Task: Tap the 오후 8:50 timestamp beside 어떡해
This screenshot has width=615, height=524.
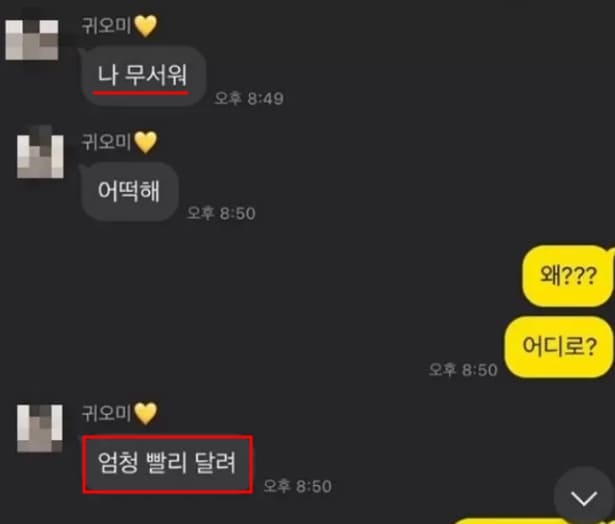Action: pyautogui.click(x=221, y=213)
